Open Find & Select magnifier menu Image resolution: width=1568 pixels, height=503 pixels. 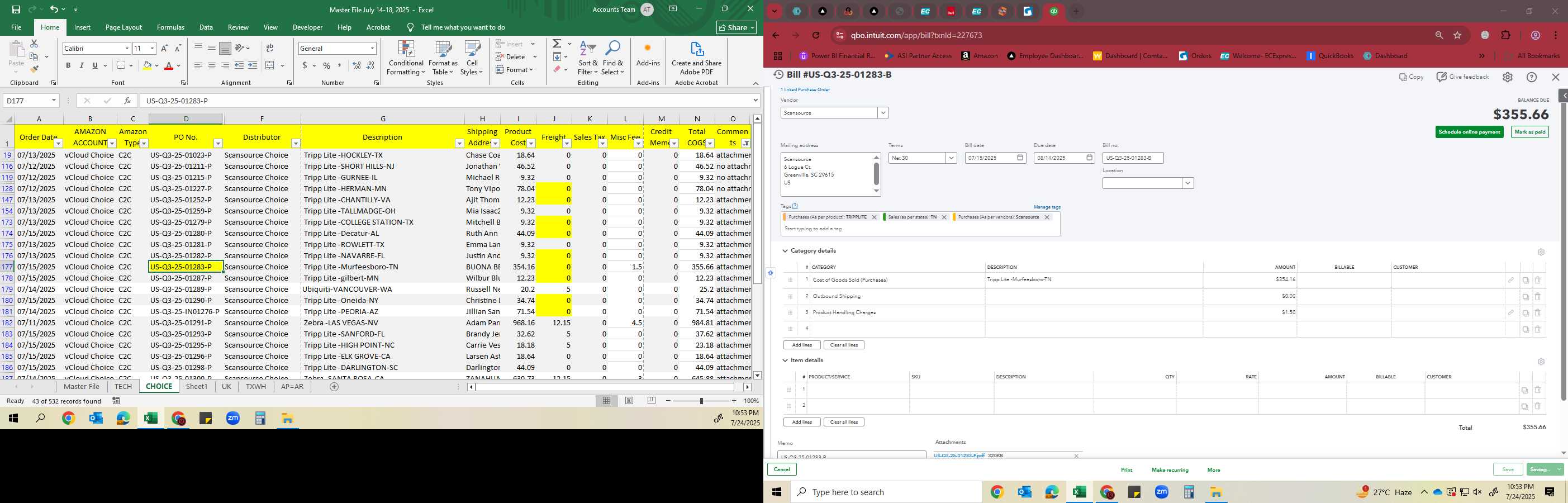point(613,58)
